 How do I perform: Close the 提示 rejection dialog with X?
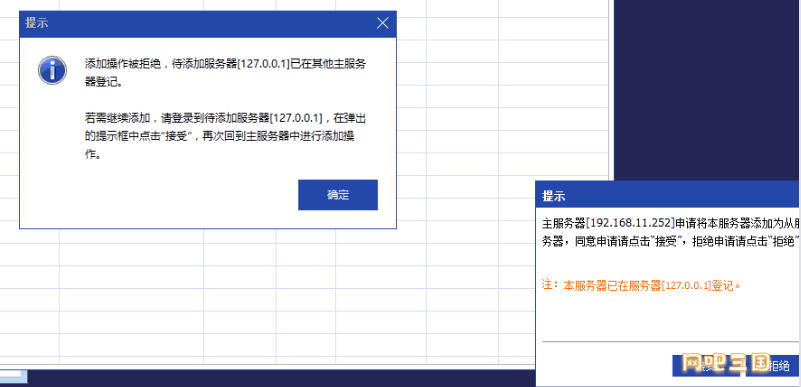pos(383,23)
